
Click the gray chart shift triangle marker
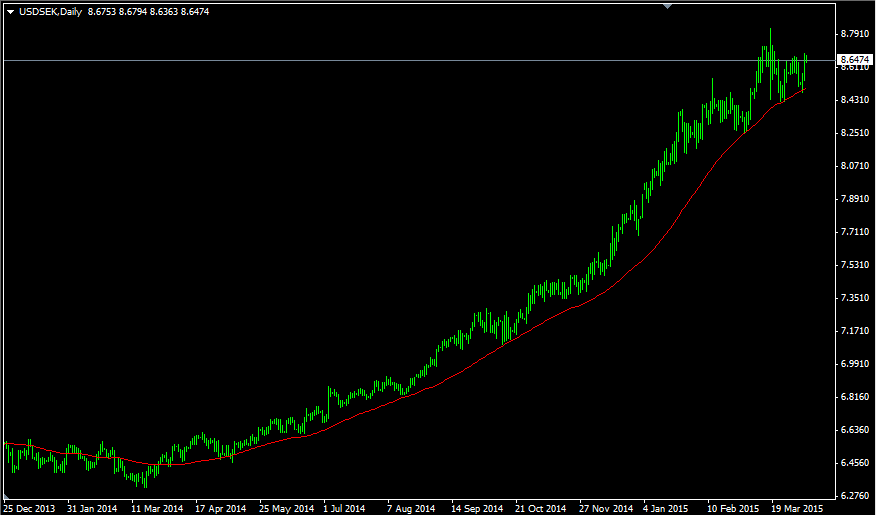(667, 6)
